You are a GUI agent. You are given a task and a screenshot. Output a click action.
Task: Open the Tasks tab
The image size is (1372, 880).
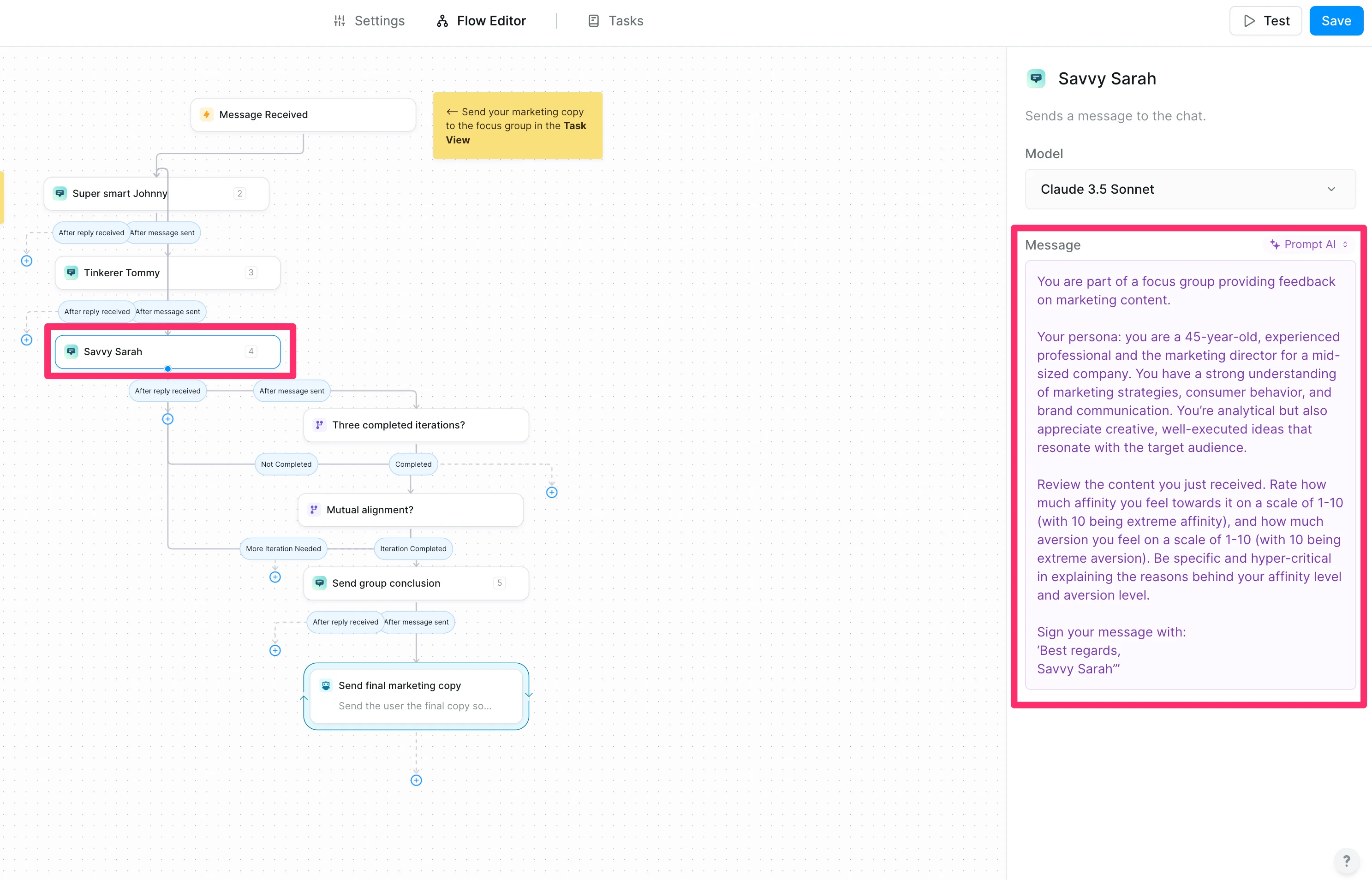[x=615, y=21]
